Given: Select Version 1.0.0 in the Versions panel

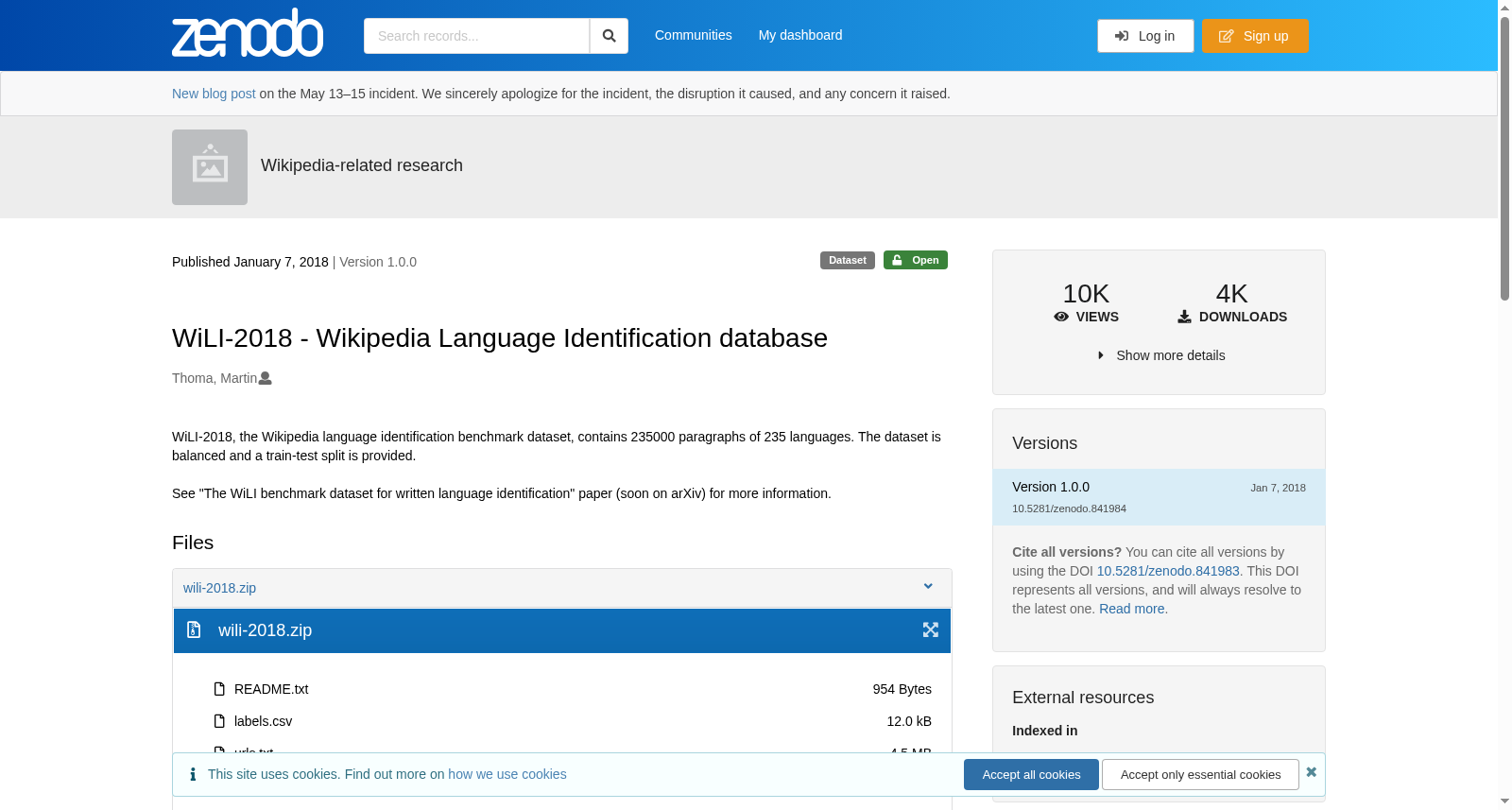Looking at the screenshot, I should tap(1159, 497).
